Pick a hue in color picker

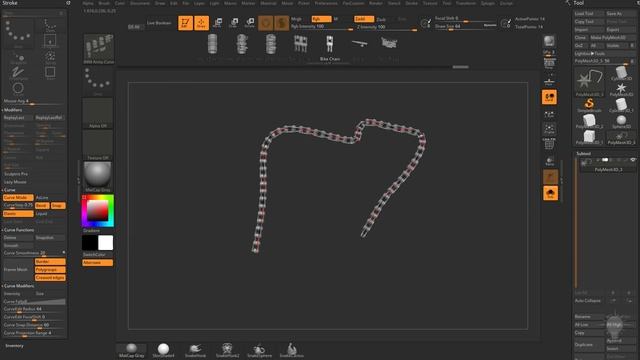pyautogui.click(x=98, y=211)
